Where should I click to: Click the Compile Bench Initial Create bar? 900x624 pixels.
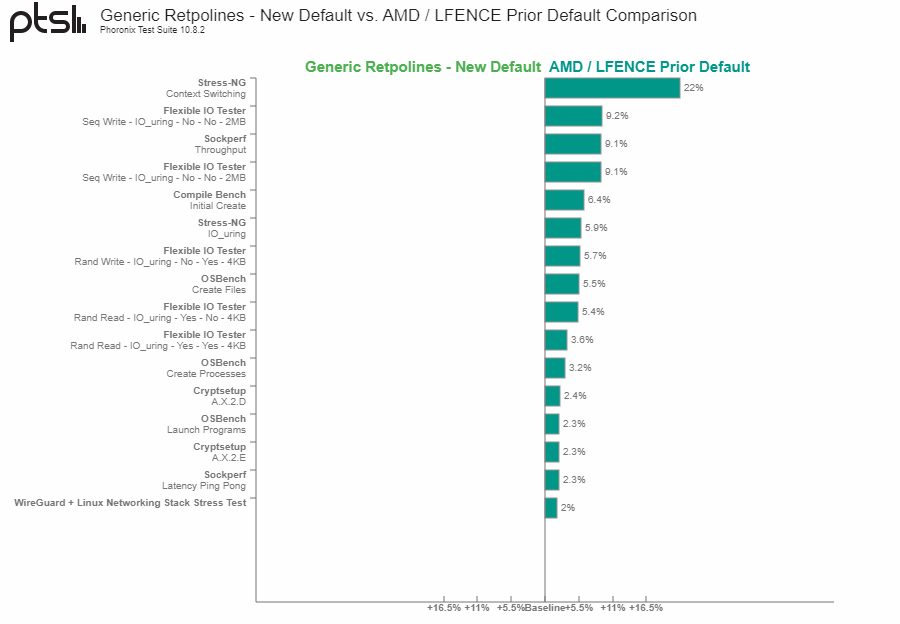tap(565, 200)
